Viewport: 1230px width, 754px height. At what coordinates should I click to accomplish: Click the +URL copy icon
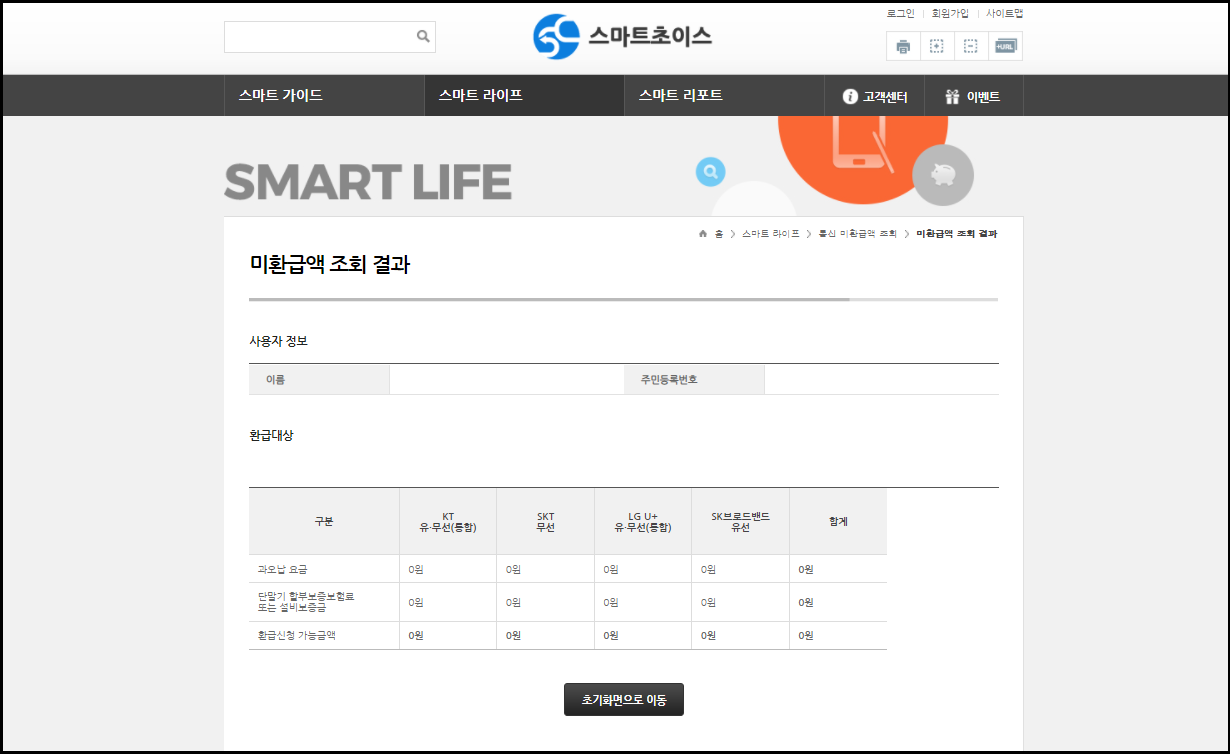click(1005, 46)
